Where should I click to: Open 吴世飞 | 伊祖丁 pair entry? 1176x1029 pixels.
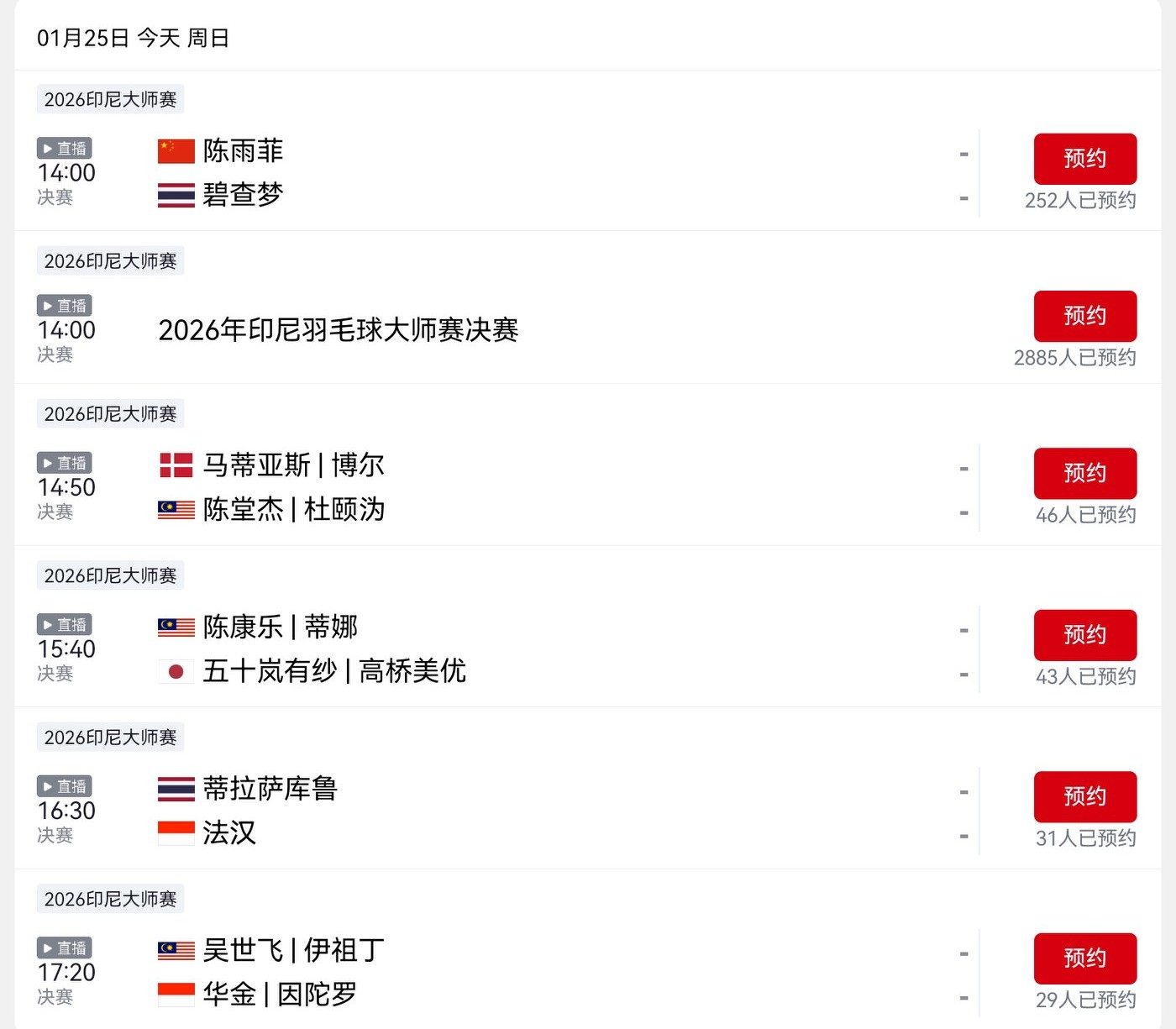tap(293, 950)
